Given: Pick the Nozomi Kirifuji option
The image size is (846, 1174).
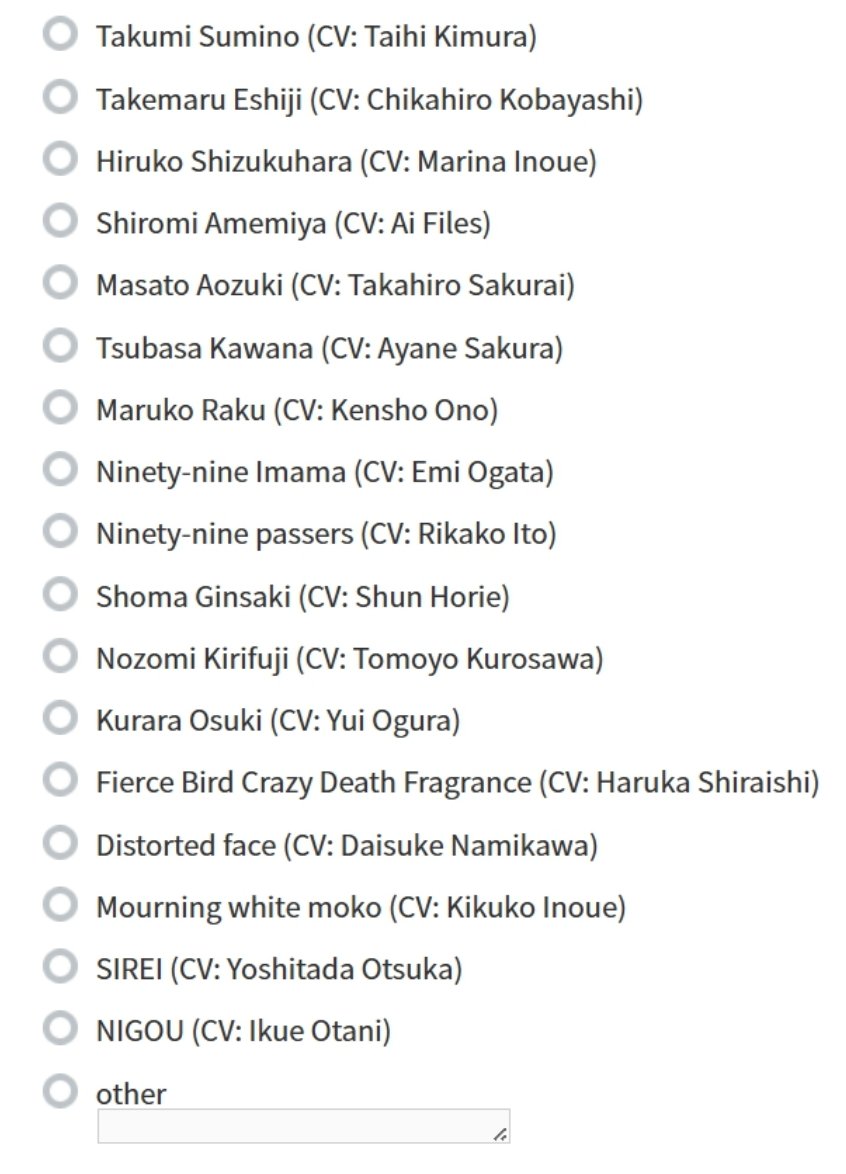Looking at the screenshot, I should pos(60,657).
